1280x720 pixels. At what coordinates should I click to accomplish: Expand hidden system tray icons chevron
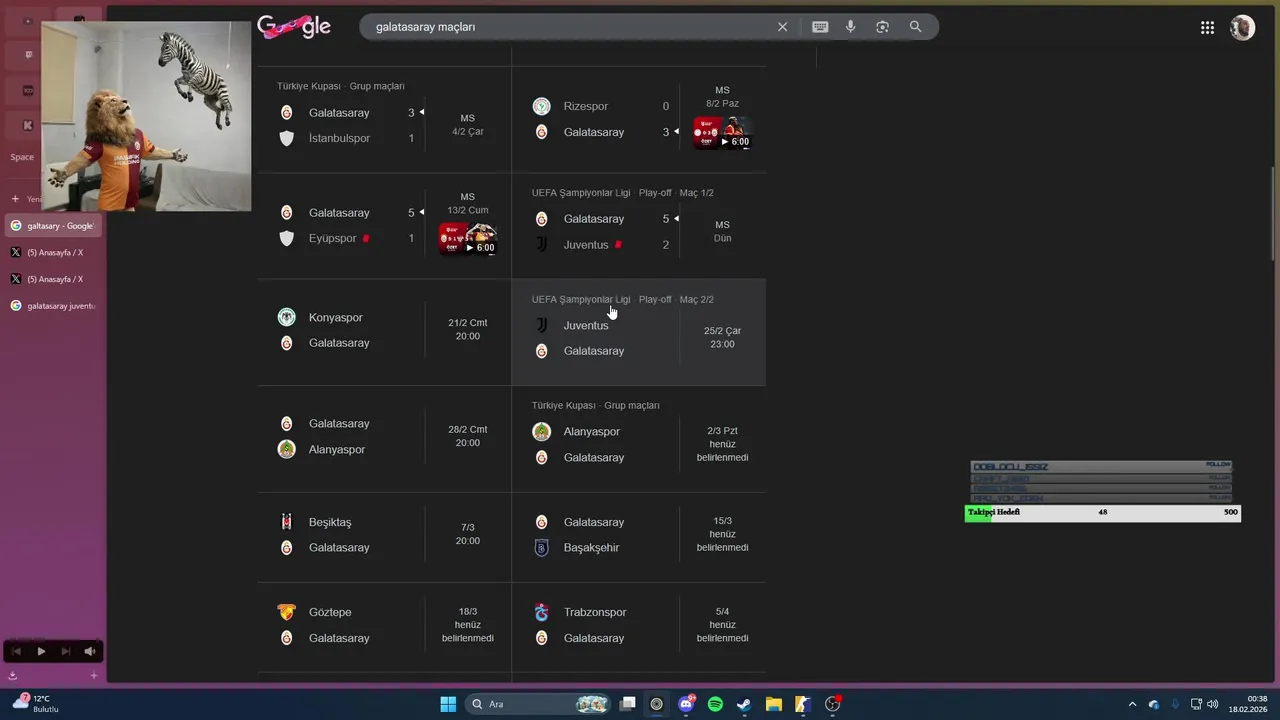1132,704
